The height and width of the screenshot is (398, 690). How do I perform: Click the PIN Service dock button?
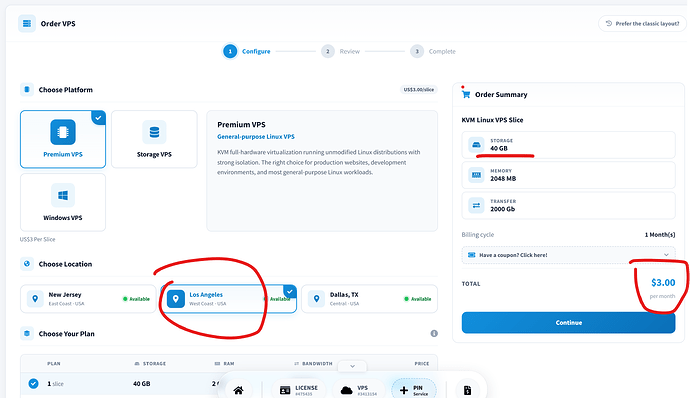pyautogui.click(x=414, y=390)
